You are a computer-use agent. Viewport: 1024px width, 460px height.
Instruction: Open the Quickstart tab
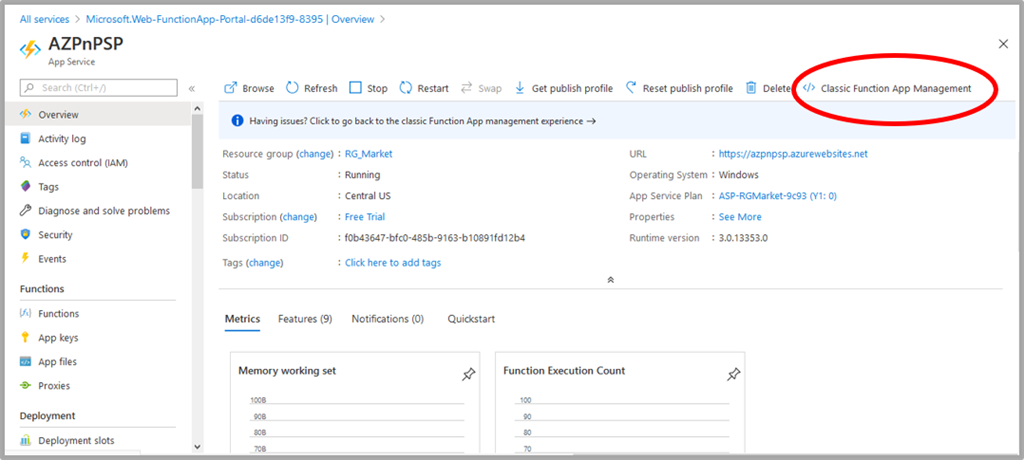(471, 319)
